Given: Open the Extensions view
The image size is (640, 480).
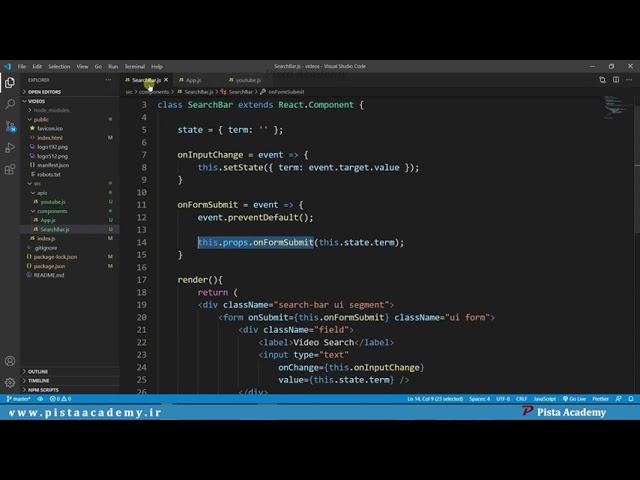Looking at the screenshot, I should tap(10, 169).
